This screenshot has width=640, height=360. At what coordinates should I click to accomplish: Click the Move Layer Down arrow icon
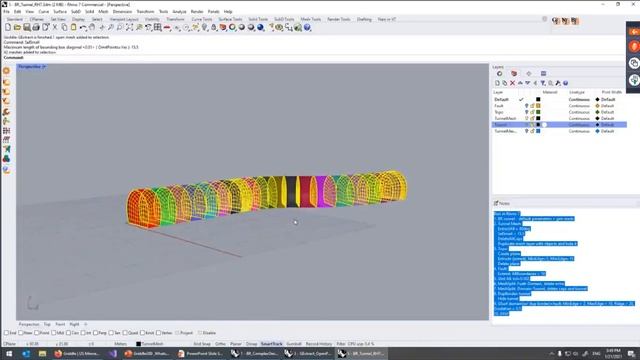pos(527,83)
